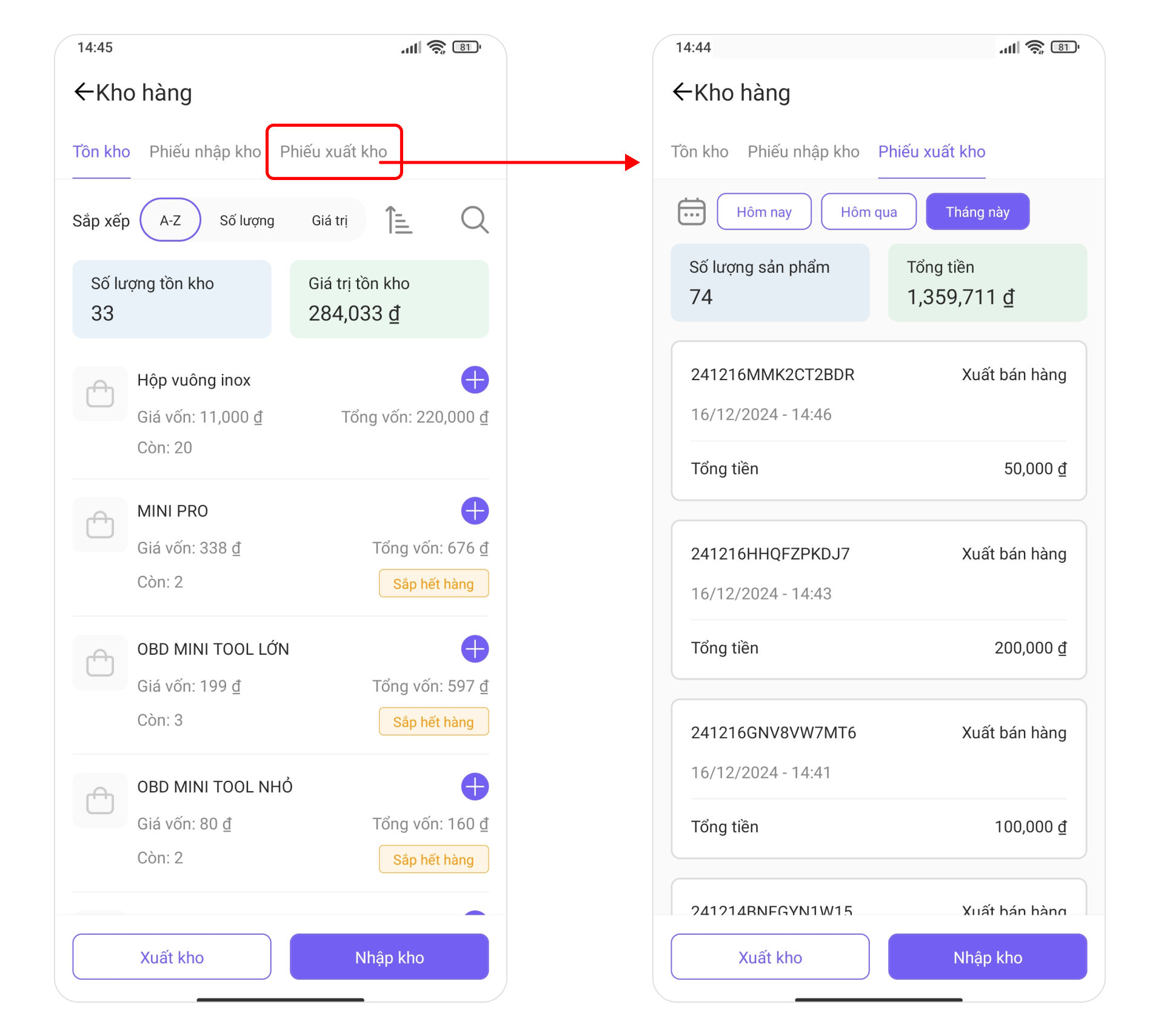Tap back arrow on left Kho hàng screen

coord(84,92)
